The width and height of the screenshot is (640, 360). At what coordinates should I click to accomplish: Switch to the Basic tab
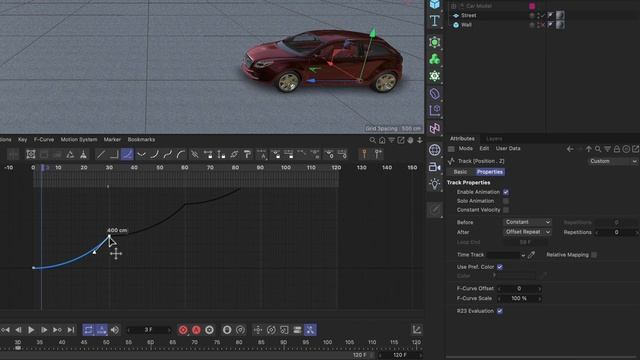pos(460,172)
